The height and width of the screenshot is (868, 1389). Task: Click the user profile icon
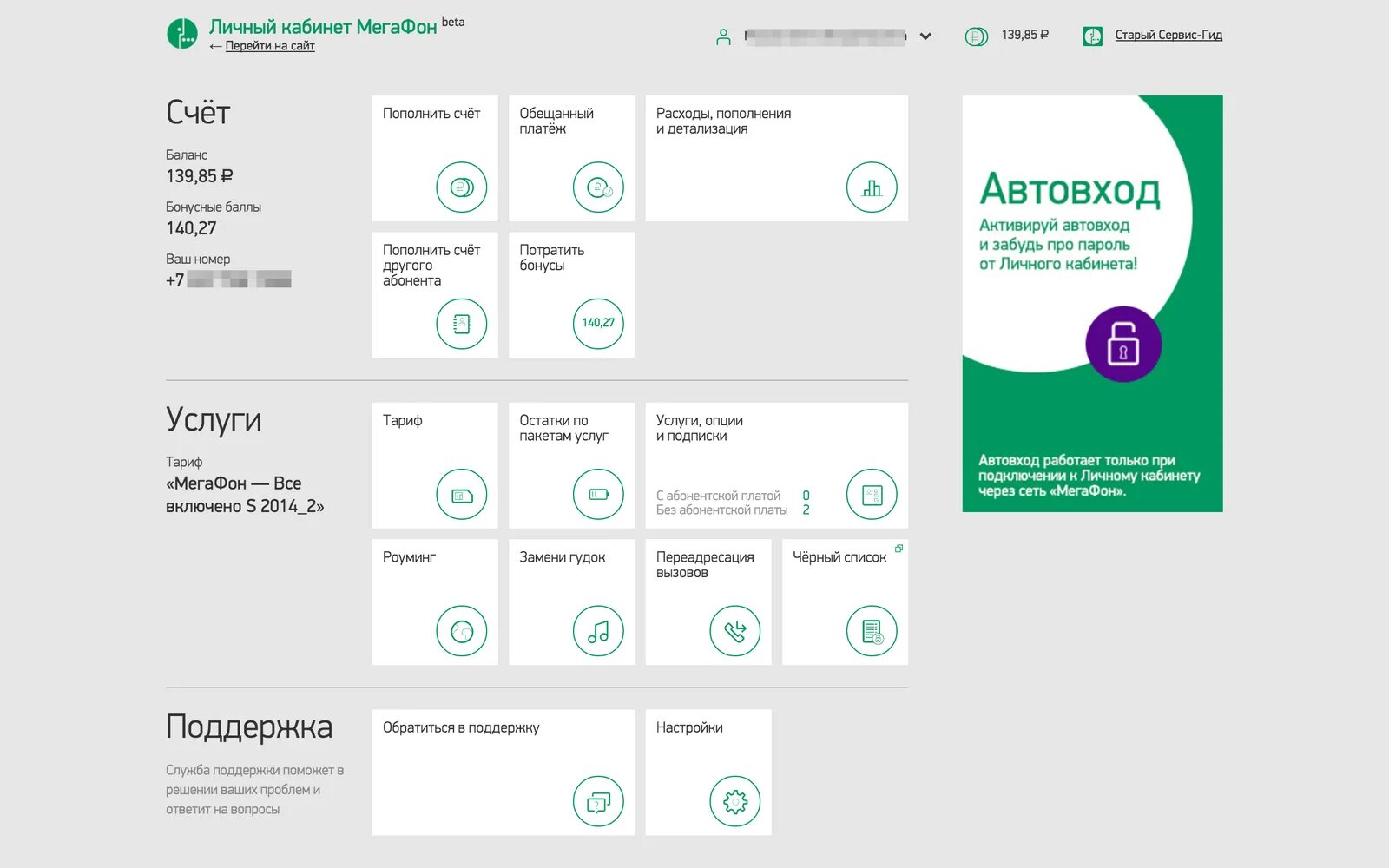tap(723, 36)
